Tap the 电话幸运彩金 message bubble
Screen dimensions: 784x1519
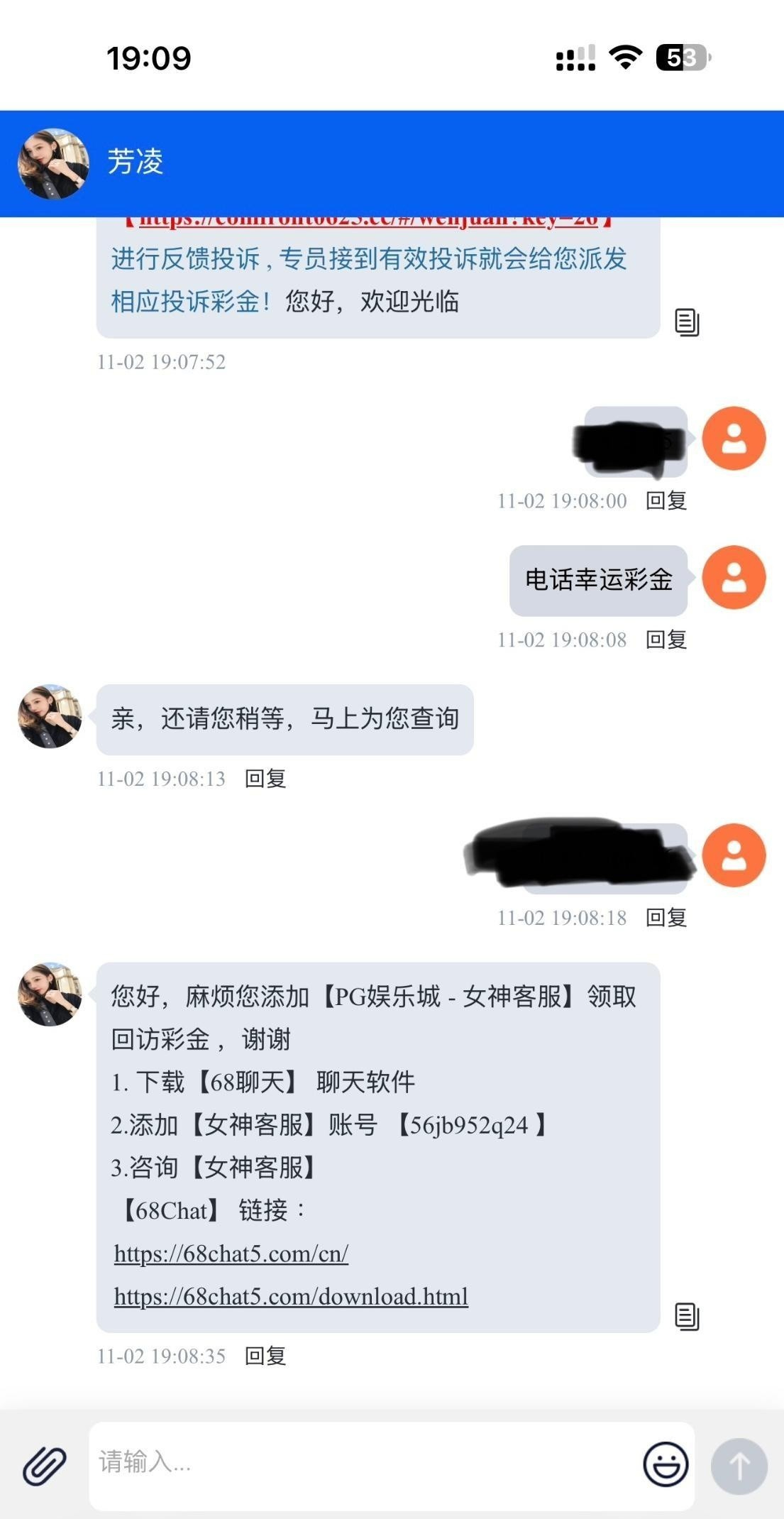click(598, 580)
